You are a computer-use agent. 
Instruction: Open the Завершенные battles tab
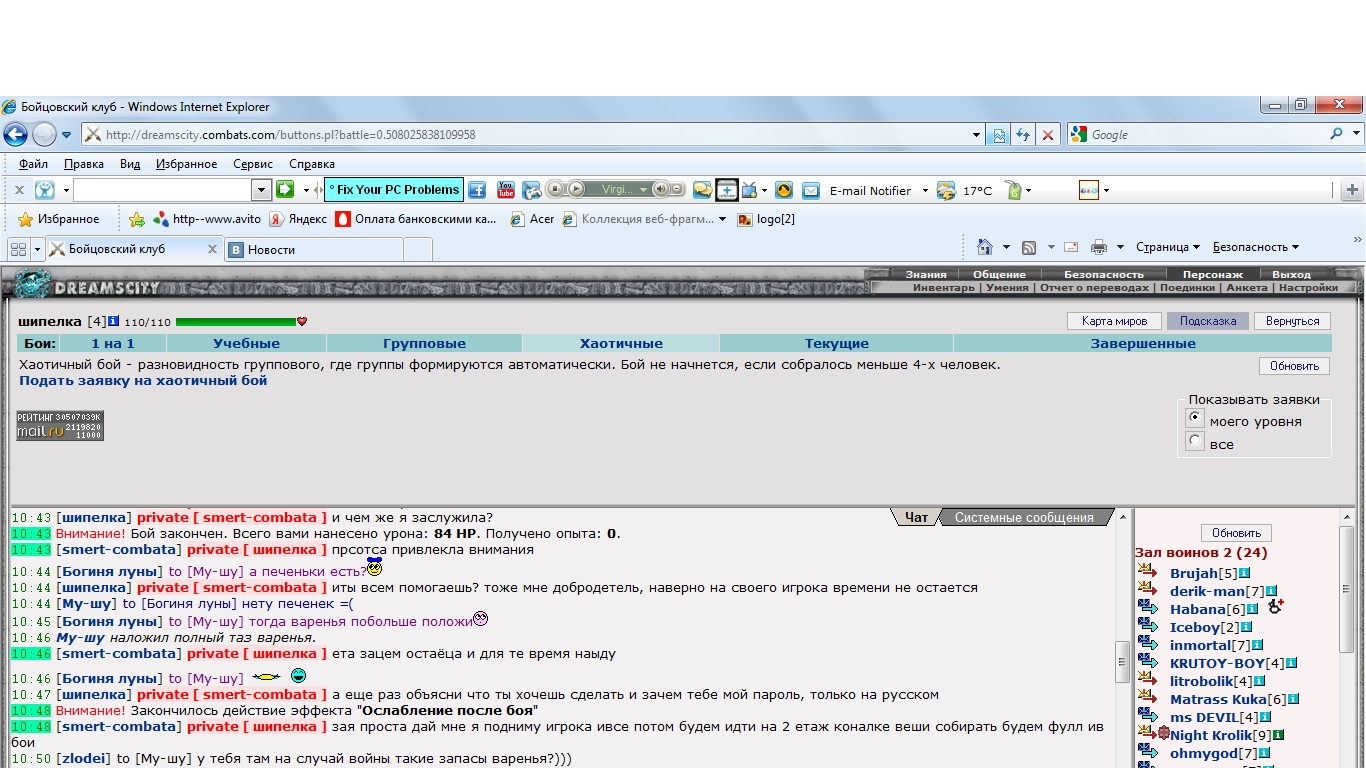[1143, 343]
